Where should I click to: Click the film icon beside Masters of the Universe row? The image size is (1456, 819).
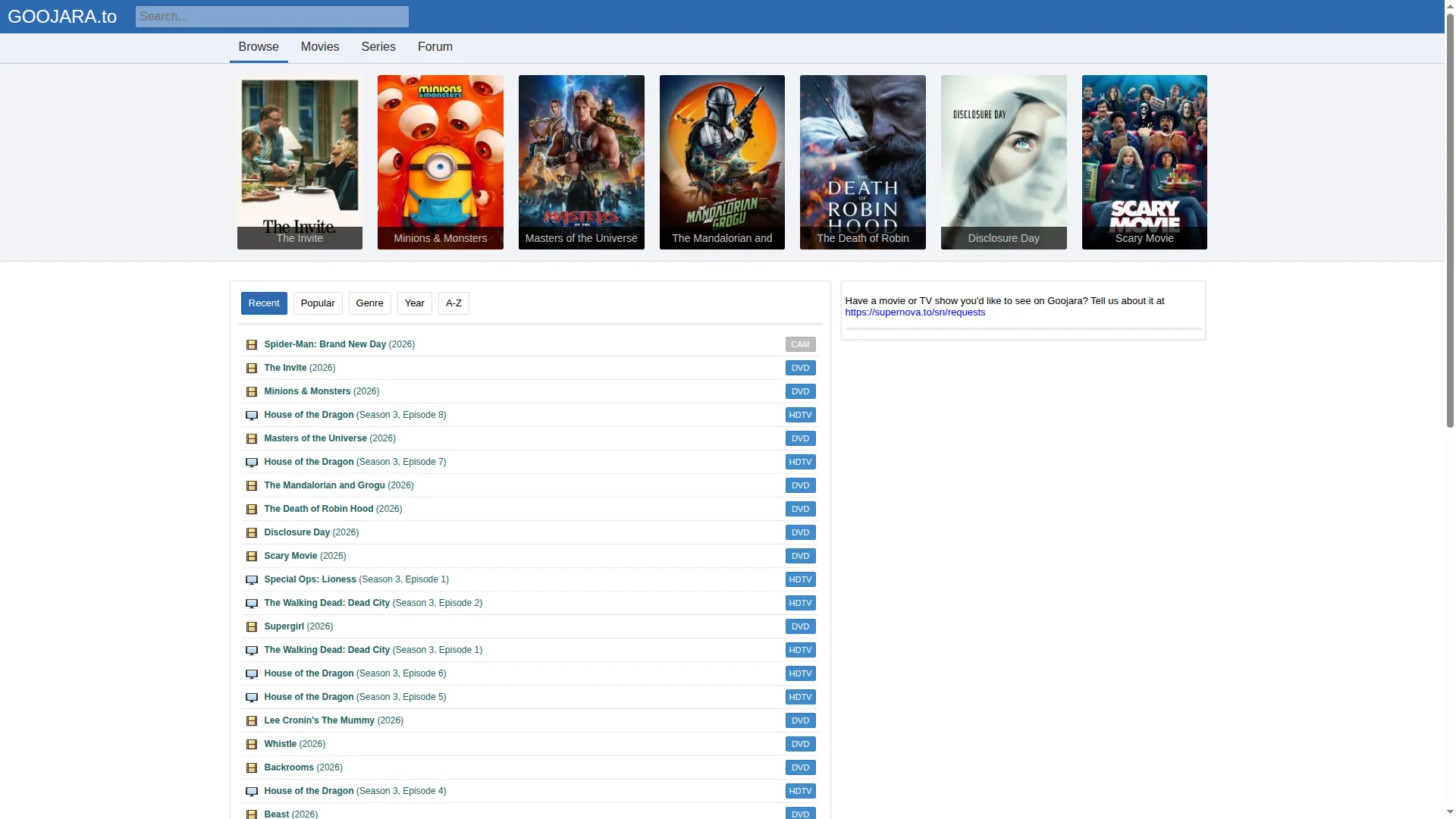pyautogui.click(x=252, y=439)
